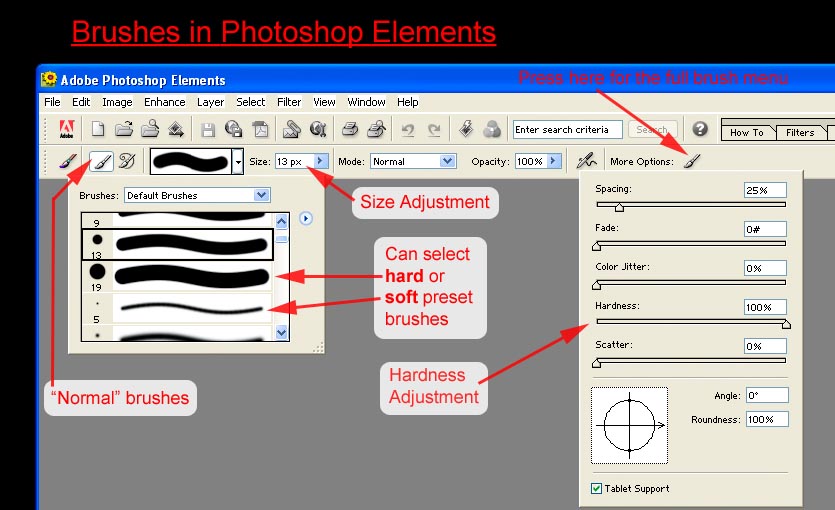Click the Save for Web icon
835x510 pixels.
233,129
